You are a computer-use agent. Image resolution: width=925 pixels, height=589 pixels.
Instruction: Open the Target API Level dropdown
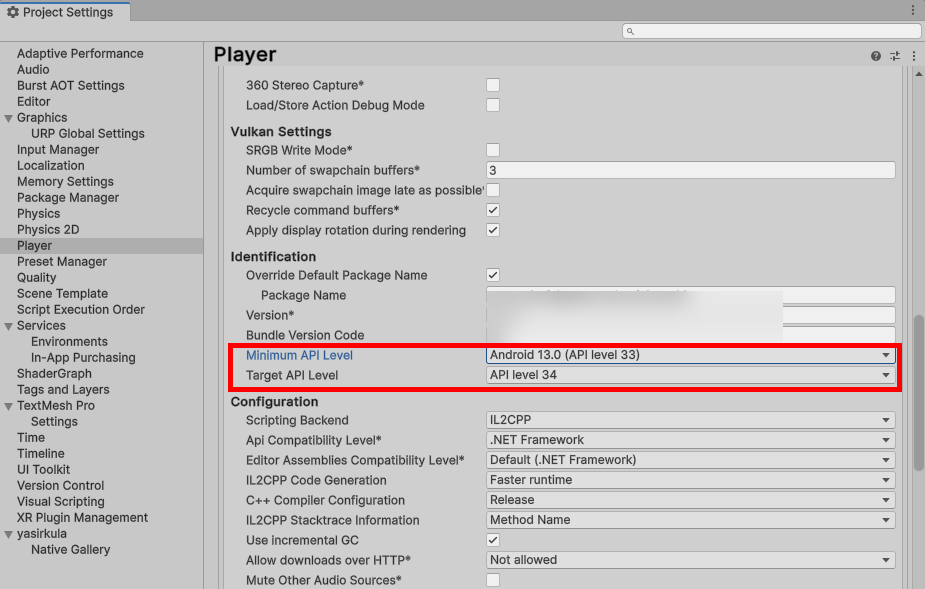click(690, 375)
